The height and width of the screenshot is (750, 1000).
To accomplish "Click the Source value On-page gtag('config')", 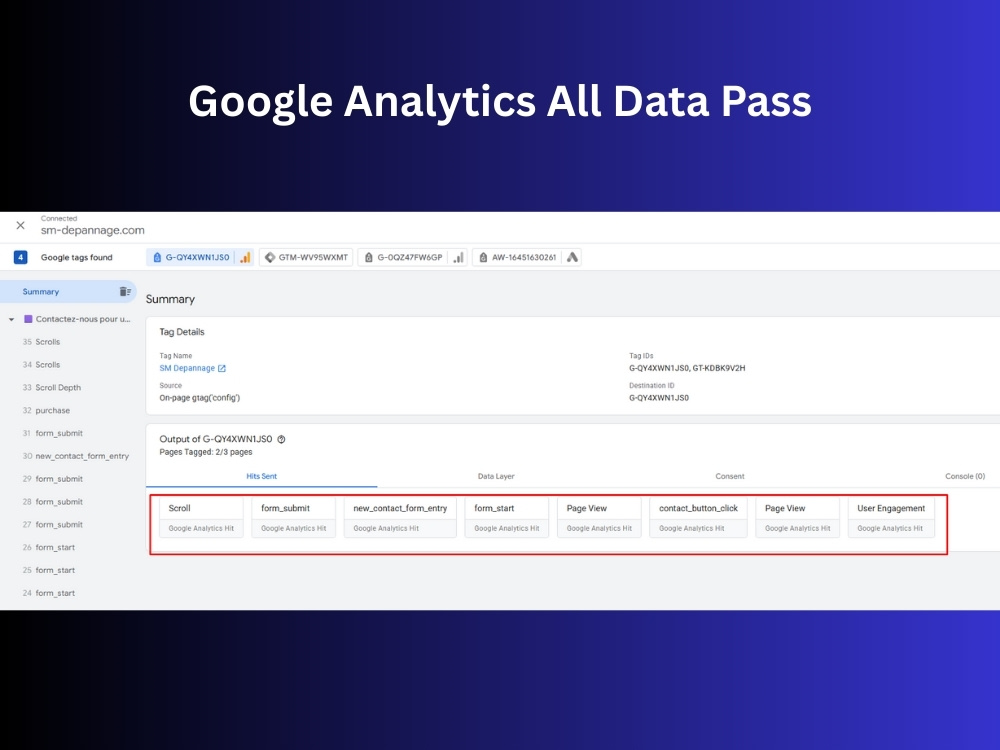I will click(x=200, y=398).
